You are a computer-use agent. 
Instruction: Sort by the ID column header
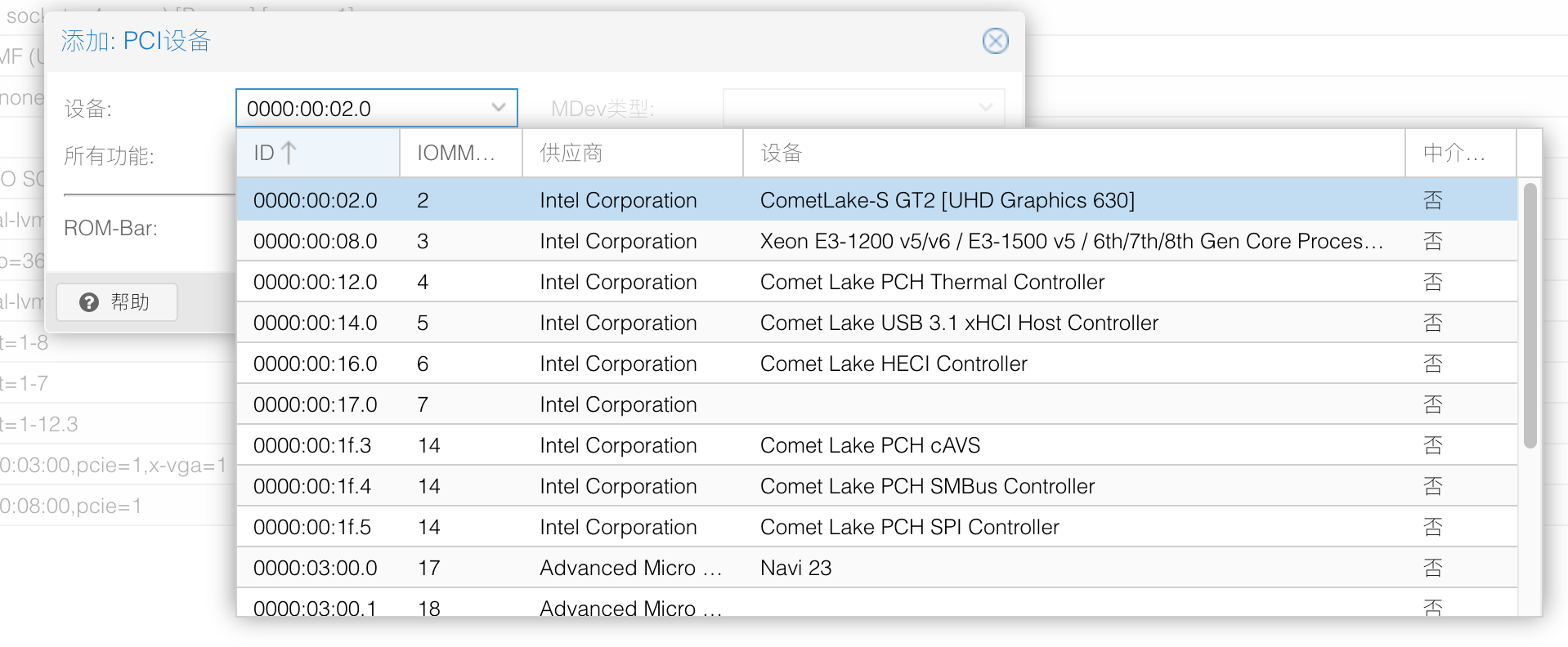tap(318, 153)
